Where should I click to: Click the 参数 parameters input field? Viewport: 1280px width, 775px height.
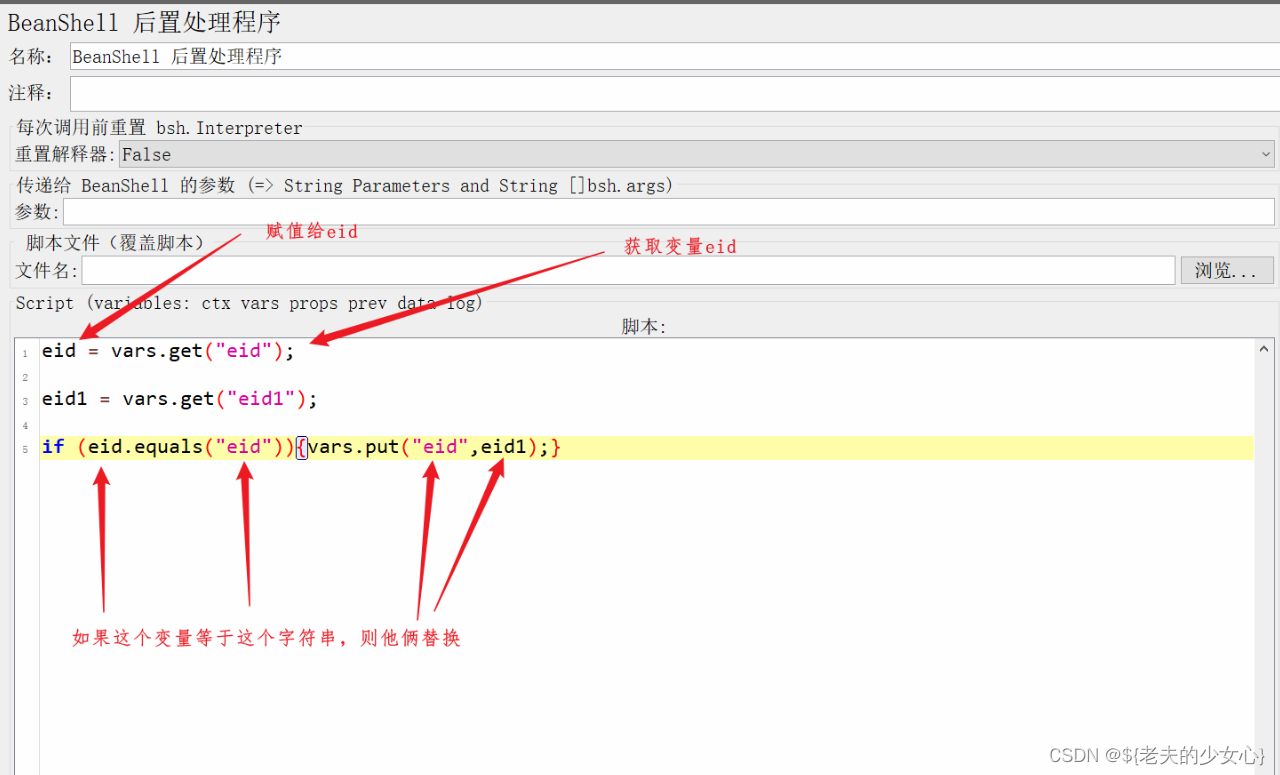click(x=669, y=212)
